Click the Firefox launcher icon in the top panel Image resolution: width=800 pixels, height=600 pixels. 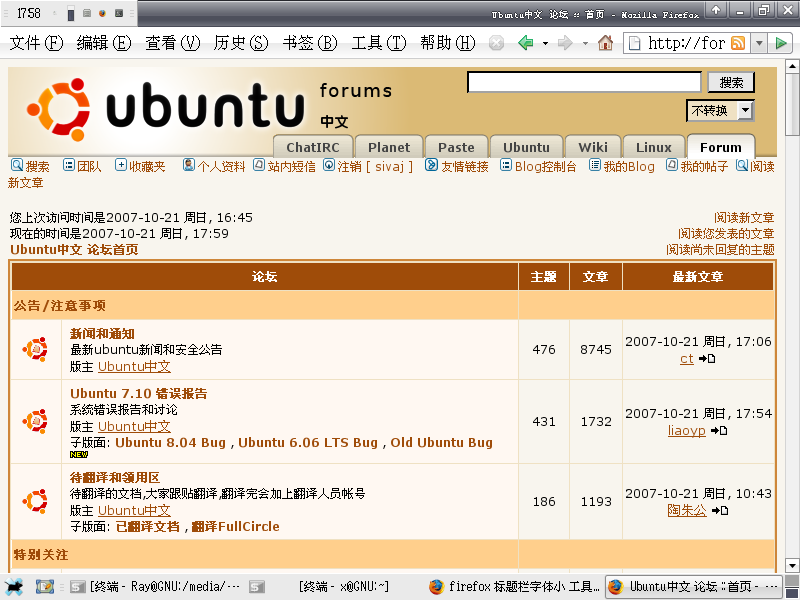pyautogui.click(x=103, y=13)
